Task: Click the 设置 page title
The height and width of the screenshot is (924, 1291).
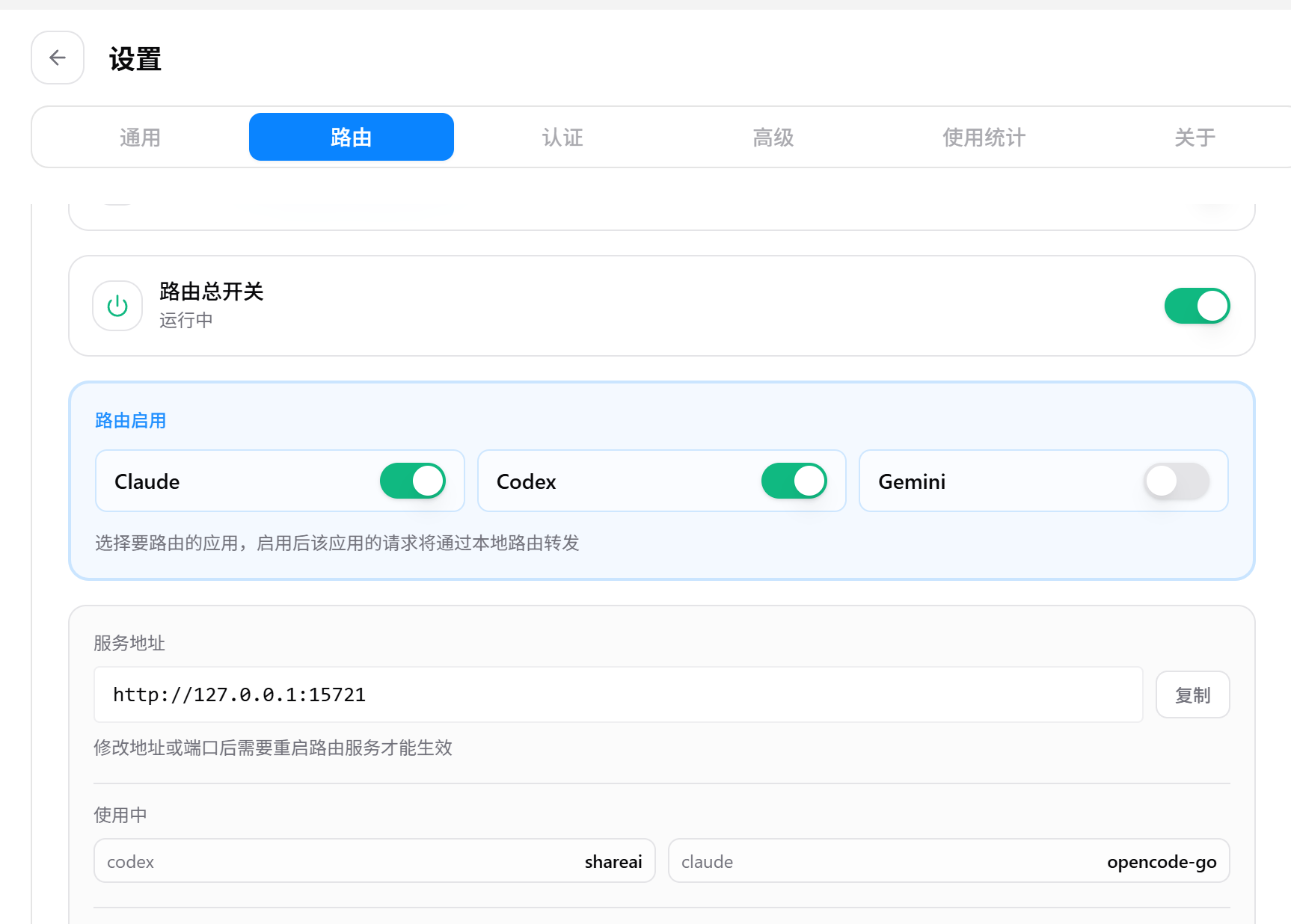Action: tap(135, 58)
